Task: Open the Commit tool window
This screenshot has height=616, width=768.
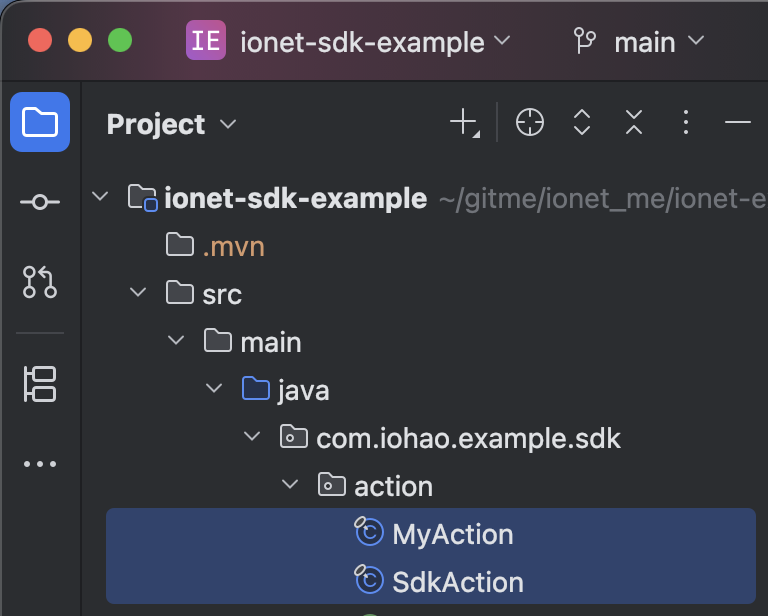Action: pos(40,202)
